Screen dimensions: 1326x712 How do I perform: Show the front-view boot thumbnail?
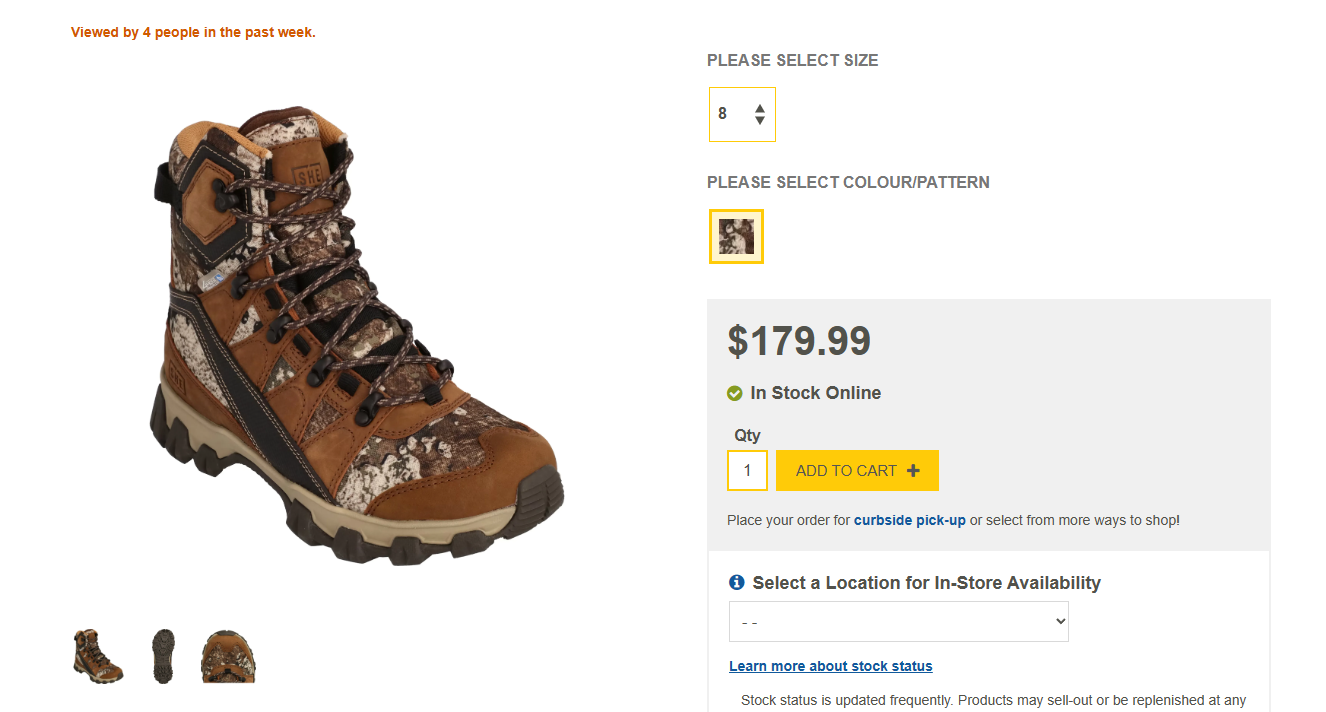(228, 656)
